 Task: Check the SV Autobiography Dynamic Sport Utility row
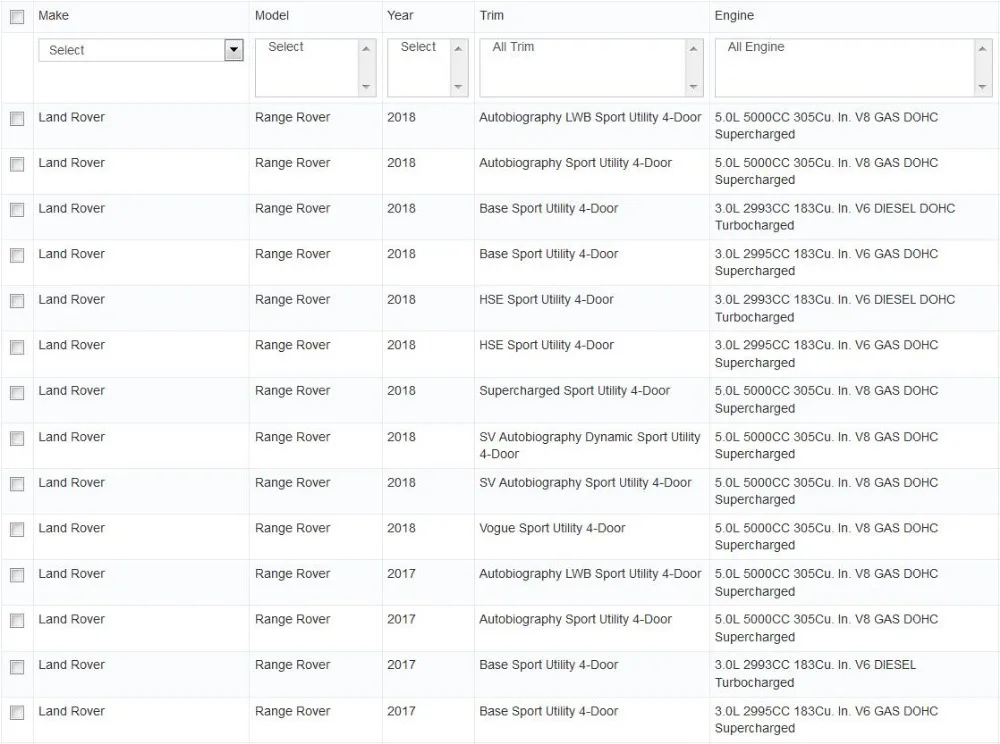pos(17,439)
